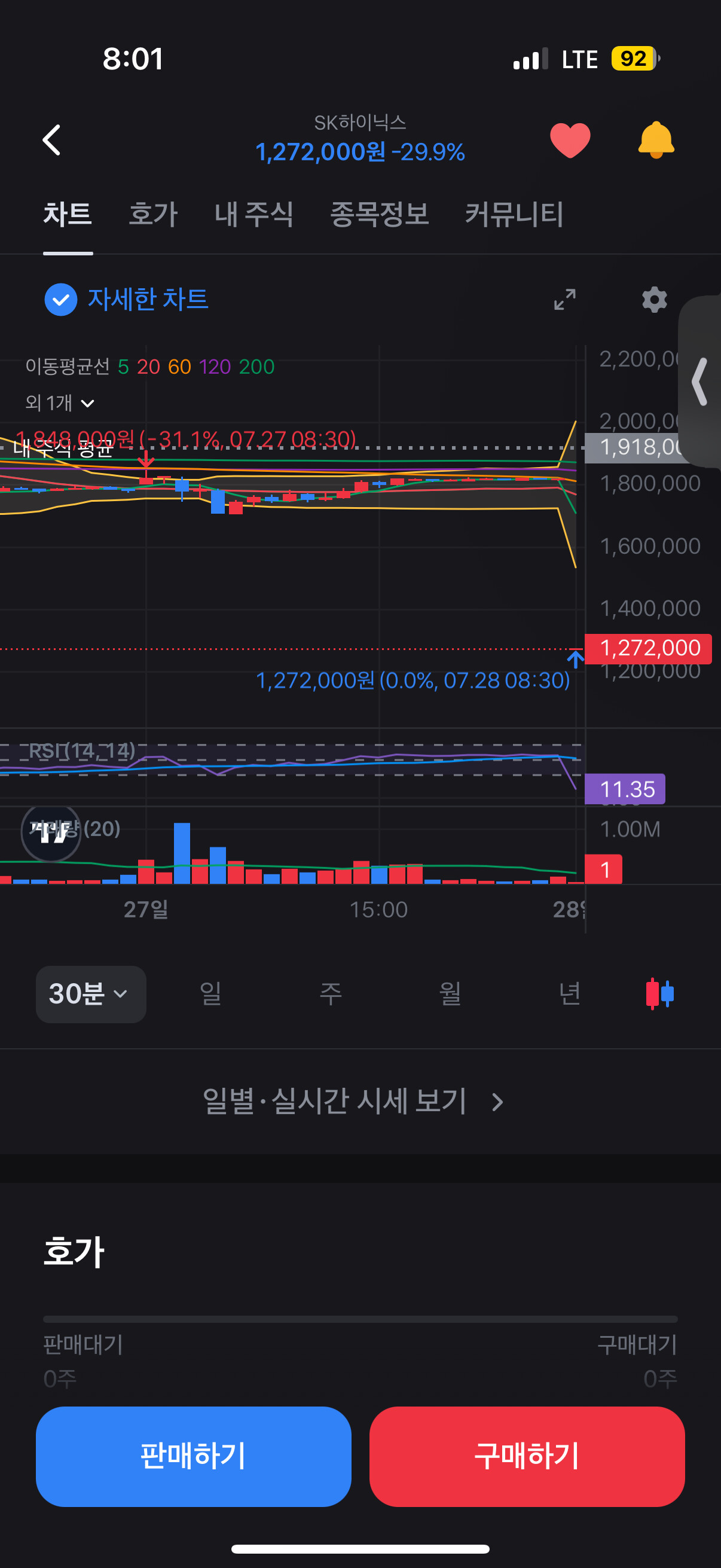The width and height of the screenshot is (721, 1568).
Task: Toggle candlestick chart type icon
Action: tap(659, 993)
